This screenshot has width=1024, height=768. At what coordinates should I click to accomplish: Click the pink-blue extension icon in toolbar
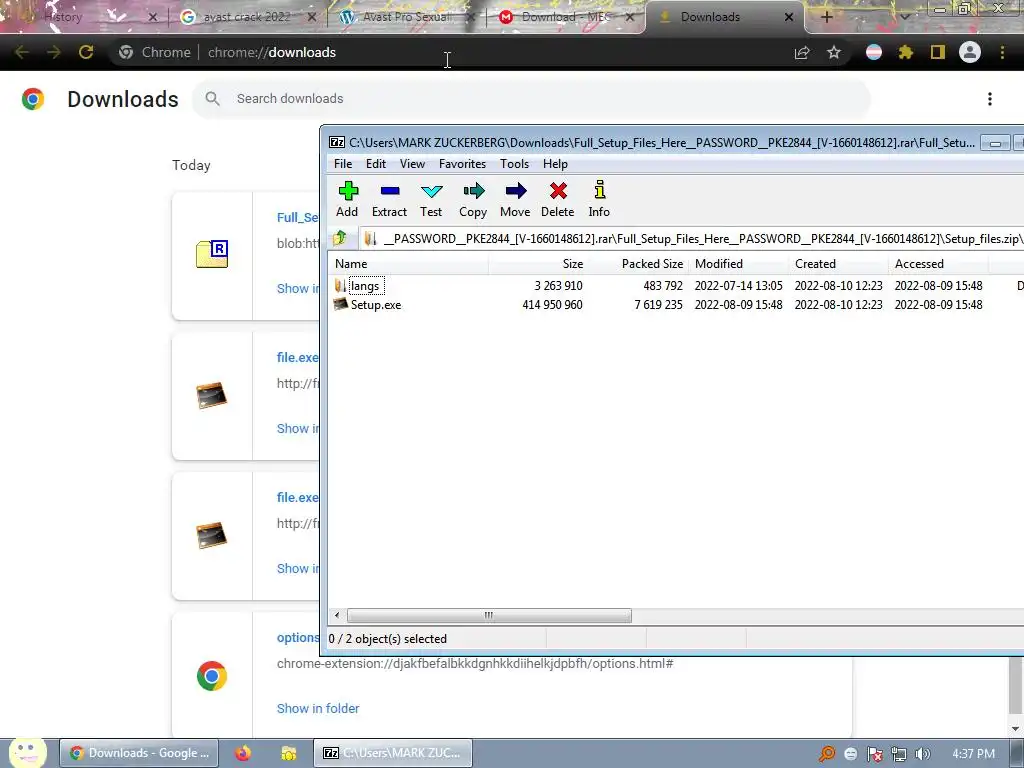[x=874, y=53]
